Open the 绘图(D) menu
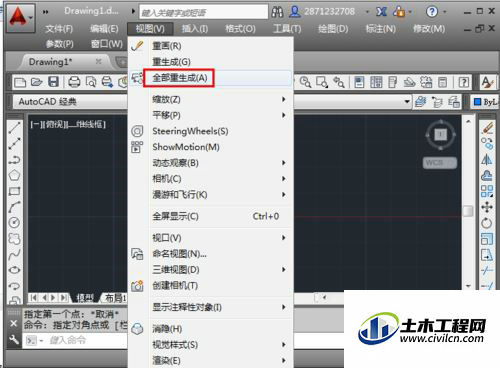This screenshot has height=368, width=500. click(x=333, y=29)
